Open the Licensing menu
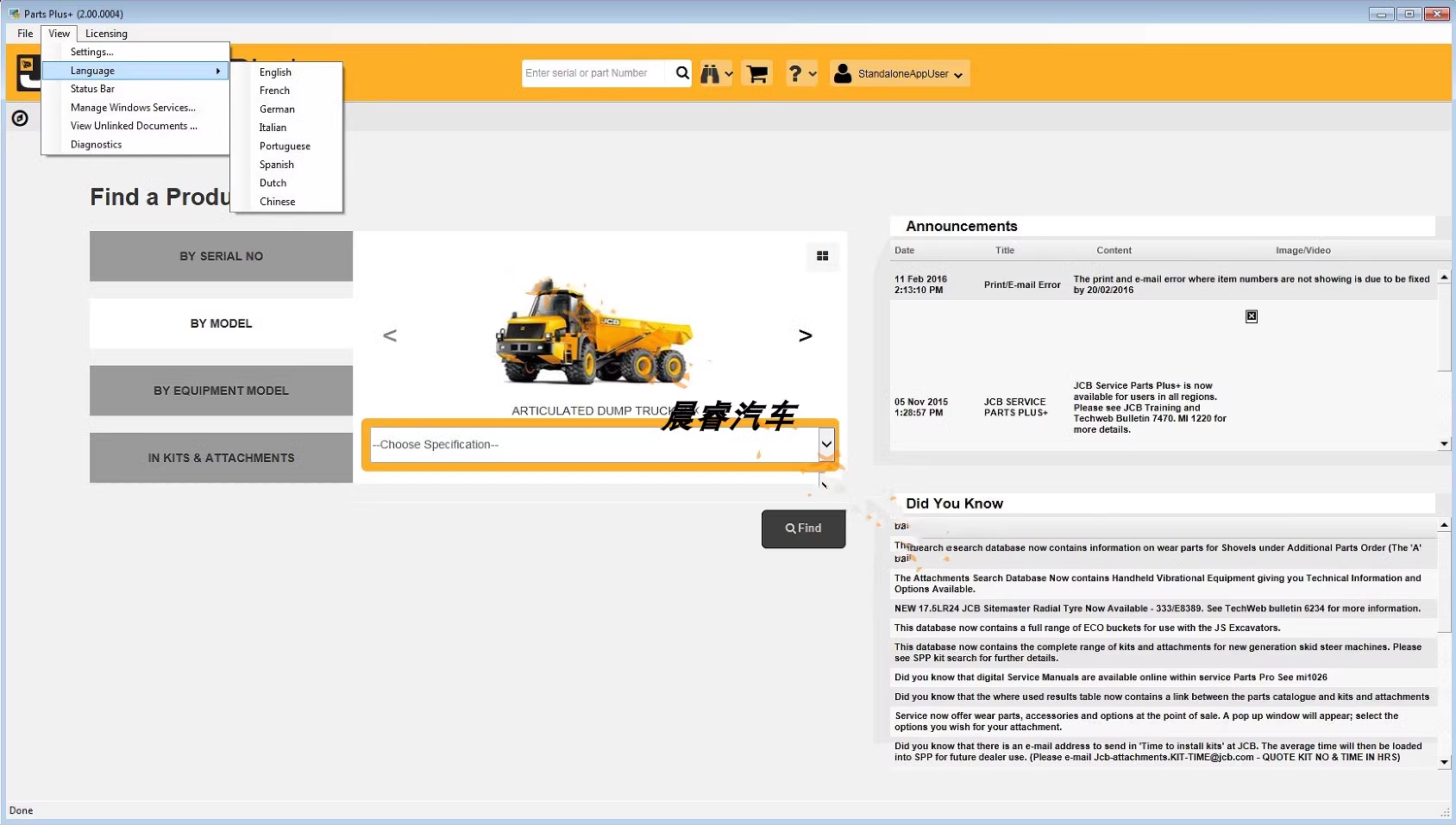1456x825 pixels. coord(106,34)
